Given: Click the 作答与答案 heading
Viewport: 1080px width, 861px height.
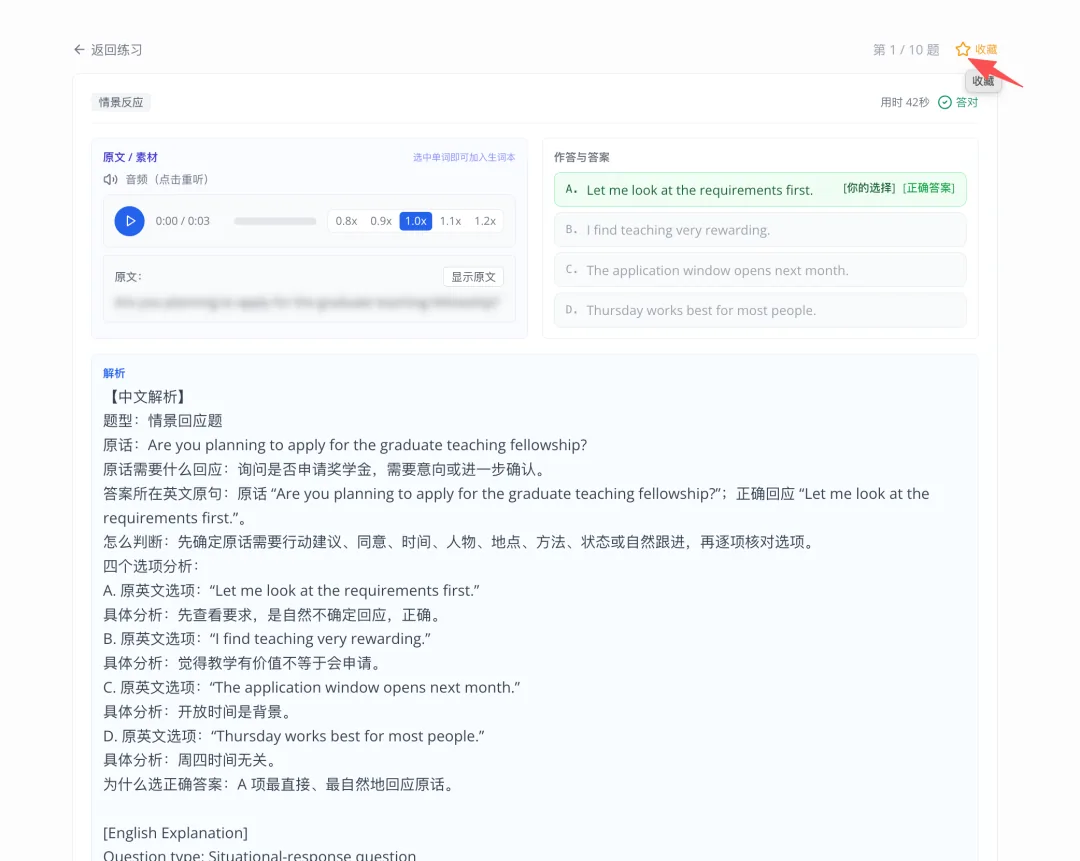Looking at the screenshot, I should click(x=581, y=157).
